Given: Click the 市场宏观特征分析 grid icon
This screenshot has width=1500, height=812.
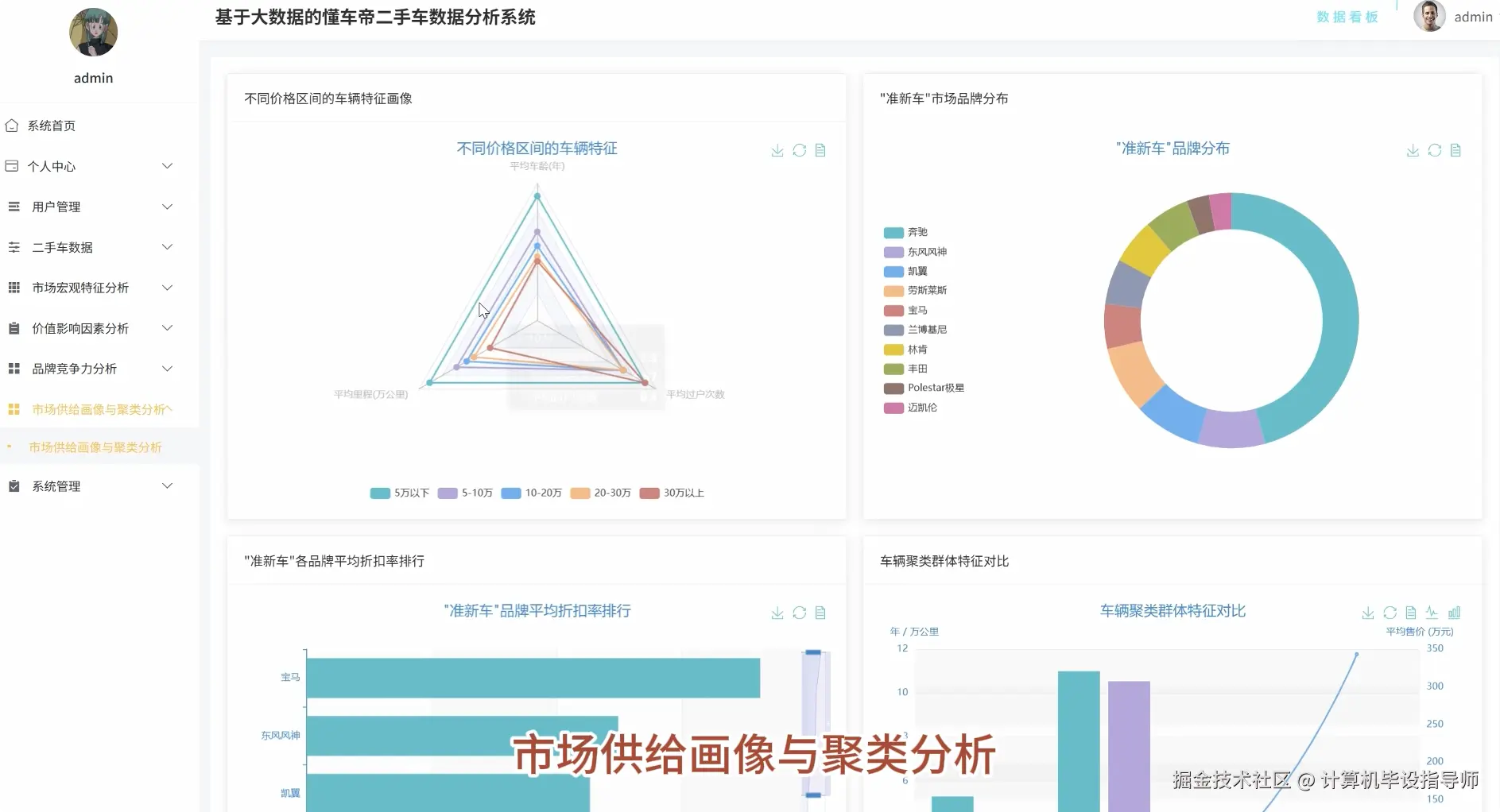Looking at the screenshot, I should tap(14, 288).
